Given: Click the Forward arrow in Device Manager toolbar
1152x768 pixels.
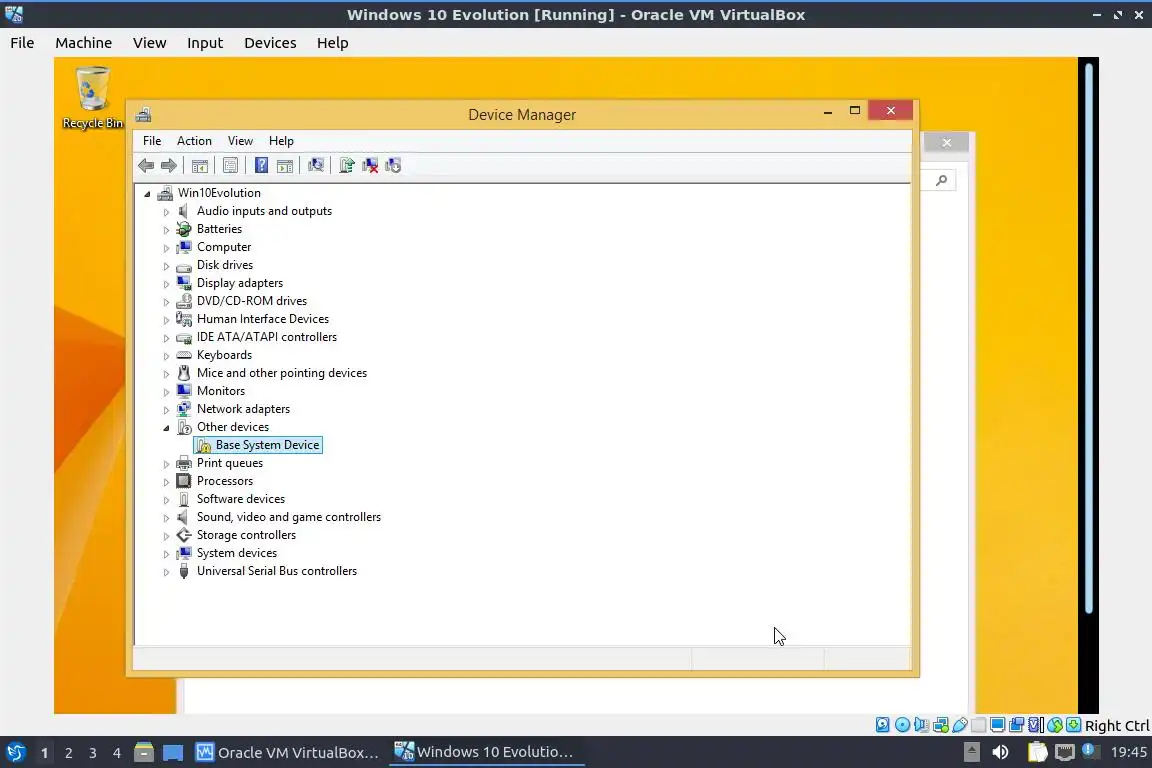Looking at the screenshot, I should pyautogui.click(x=169, y=165).
